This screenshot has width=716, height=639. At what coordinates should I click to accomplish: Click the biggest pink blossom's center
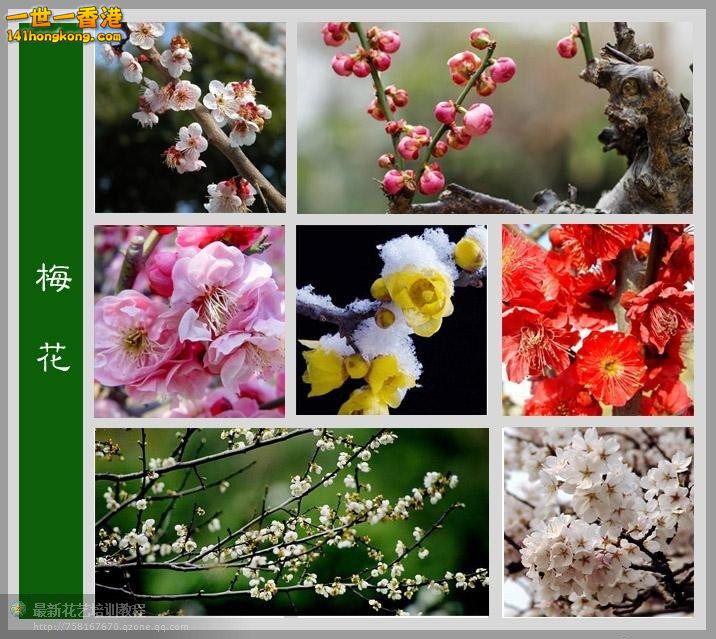coord(216,298)
